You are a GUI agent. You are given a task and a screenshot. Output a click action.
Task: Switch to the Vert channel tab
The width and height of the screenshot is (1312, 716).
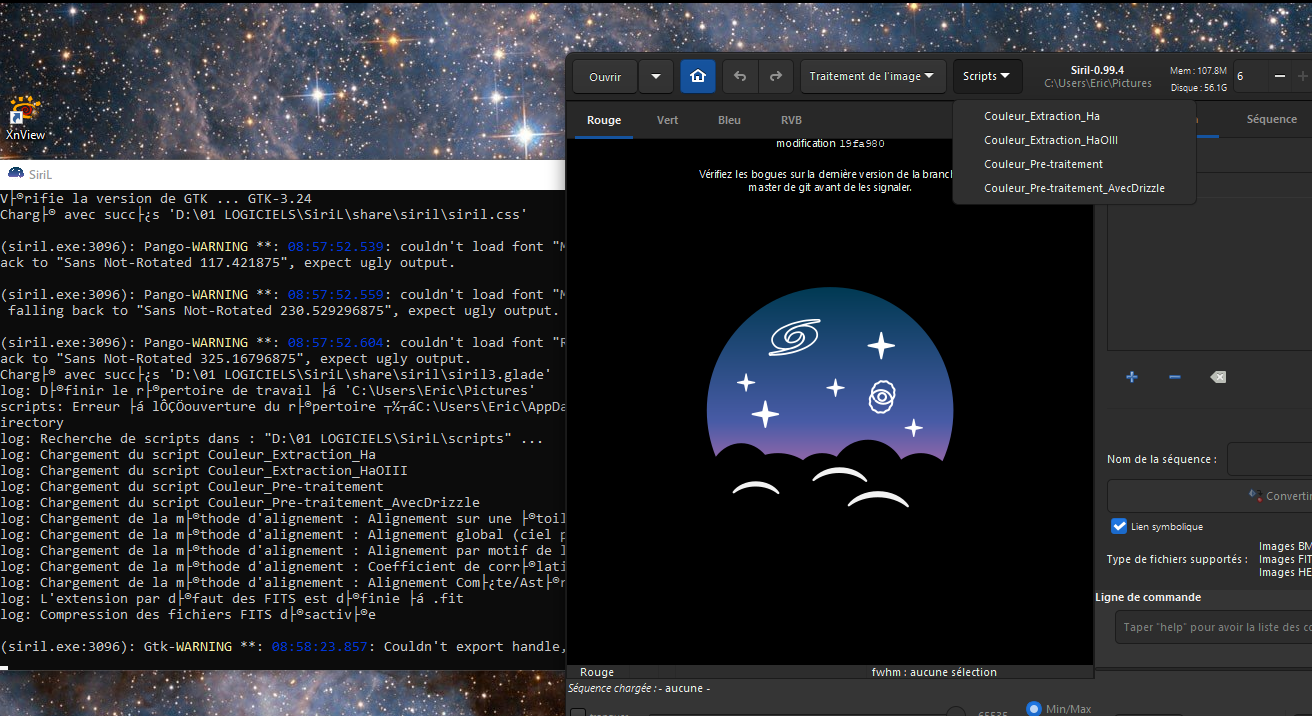667,120
